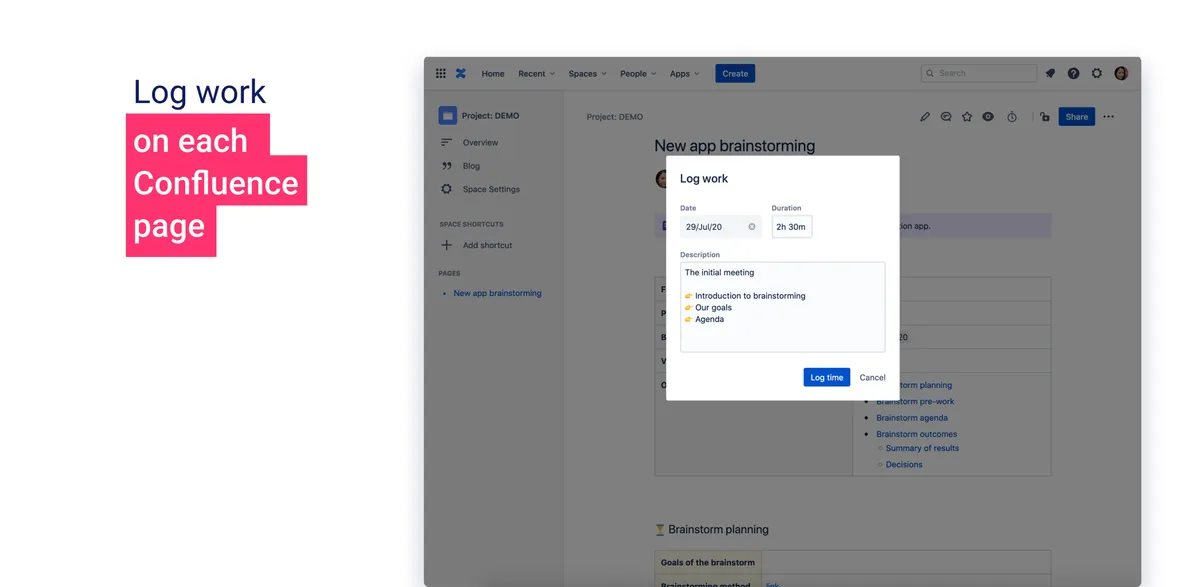Image resolution: width=1200 pixels, height=587 pixels.
Task: Expand the People dropdown
Action: pos(638,74)
